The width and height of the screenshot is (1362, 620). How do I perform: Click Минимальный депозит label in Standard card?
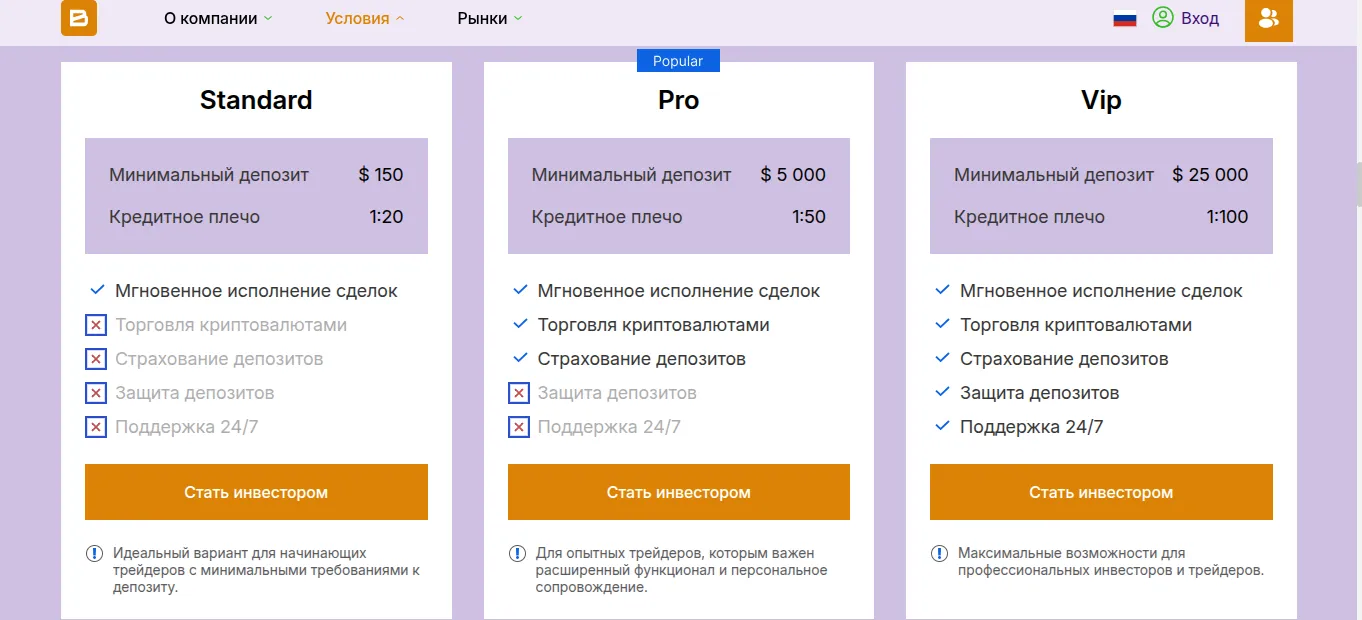tap(209, 175)
